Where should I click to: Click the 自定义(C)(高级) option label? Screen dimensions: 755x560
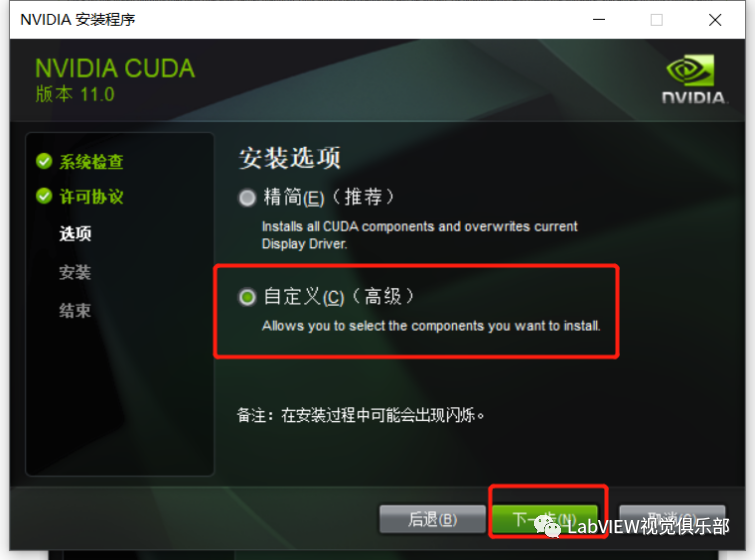(x=339, y=297)
